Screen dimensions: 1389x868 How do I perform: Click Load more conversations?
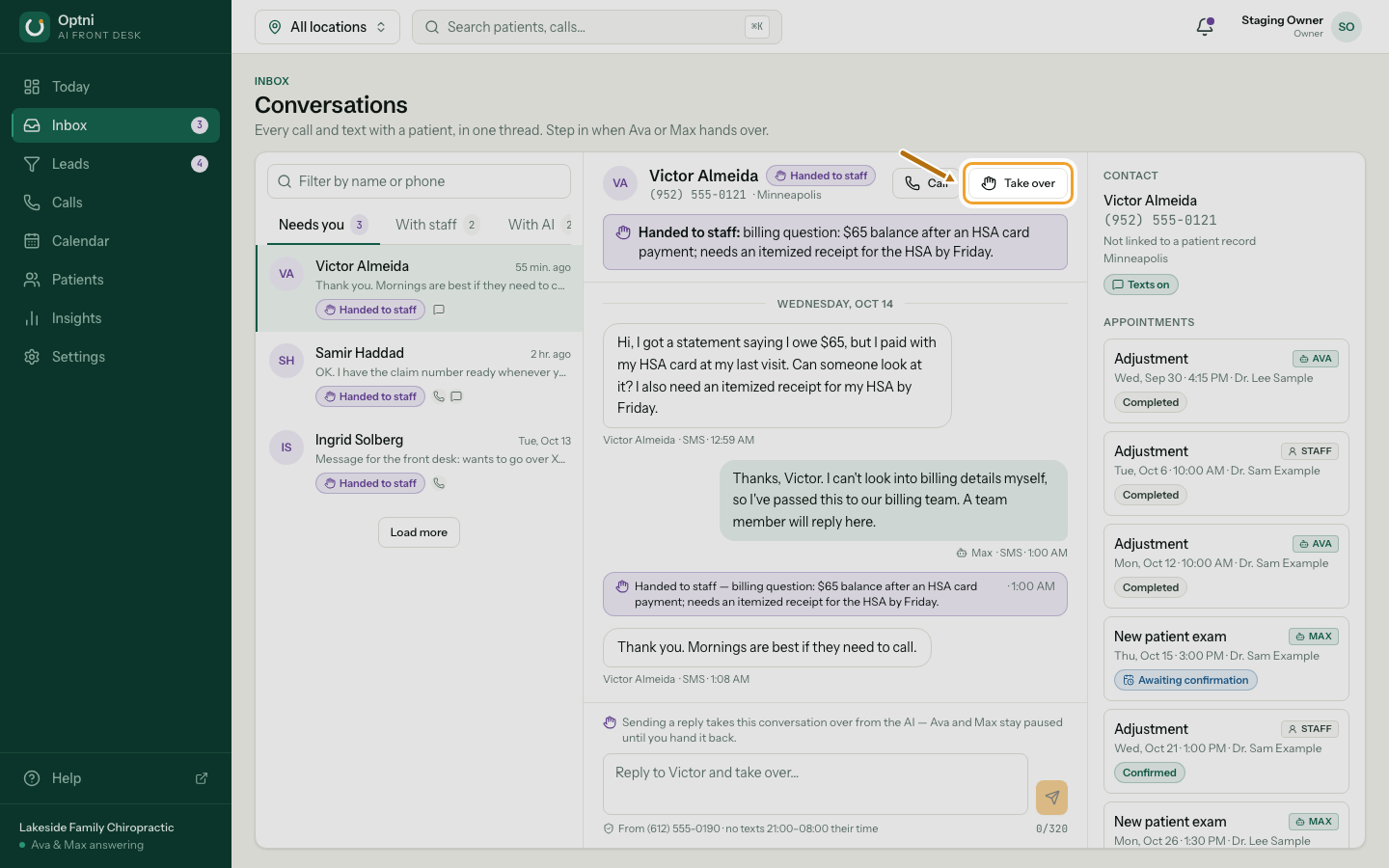pos(419,532)
